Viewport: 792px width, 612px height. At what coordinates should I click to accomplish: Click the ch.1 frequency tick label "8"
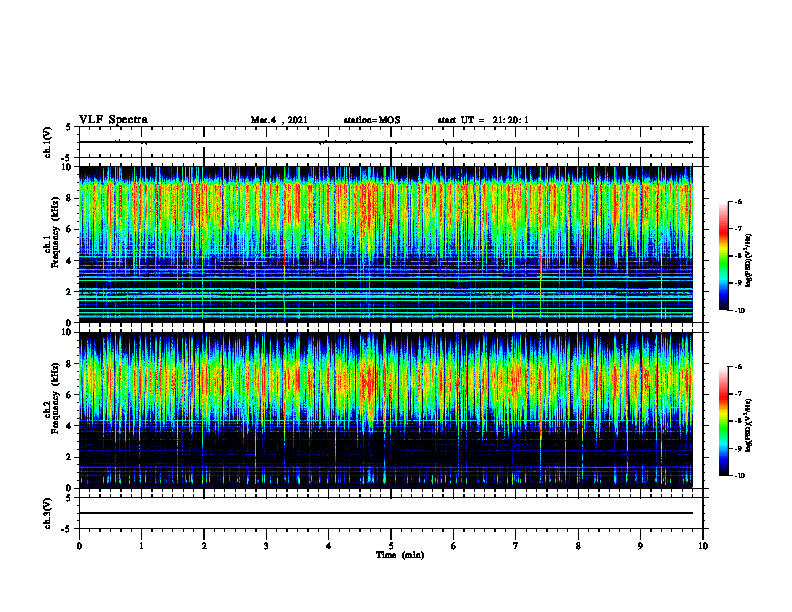pos(70,198)
